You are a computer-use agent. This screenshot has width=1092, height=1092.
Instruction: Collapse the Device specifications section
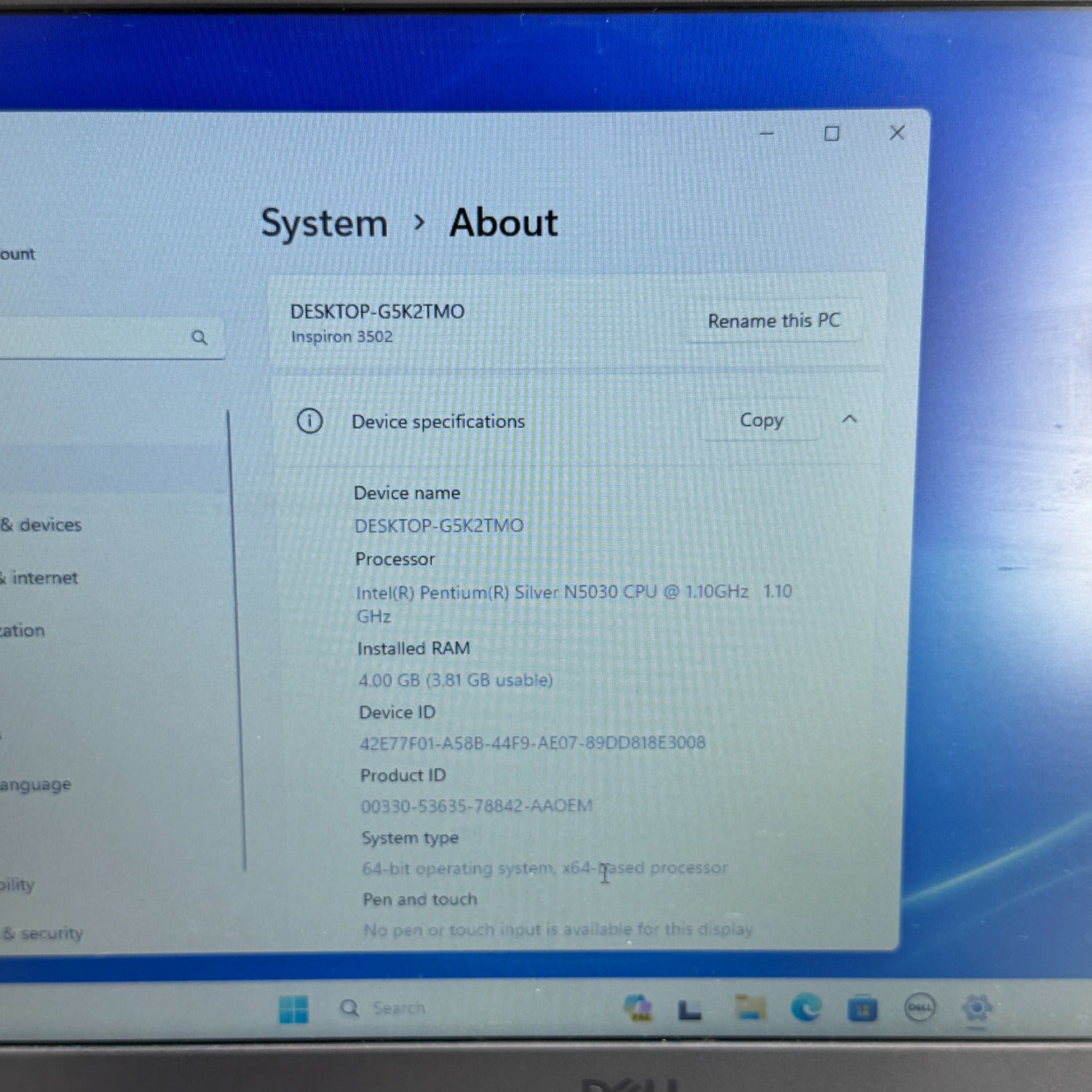tap(849, 419)
